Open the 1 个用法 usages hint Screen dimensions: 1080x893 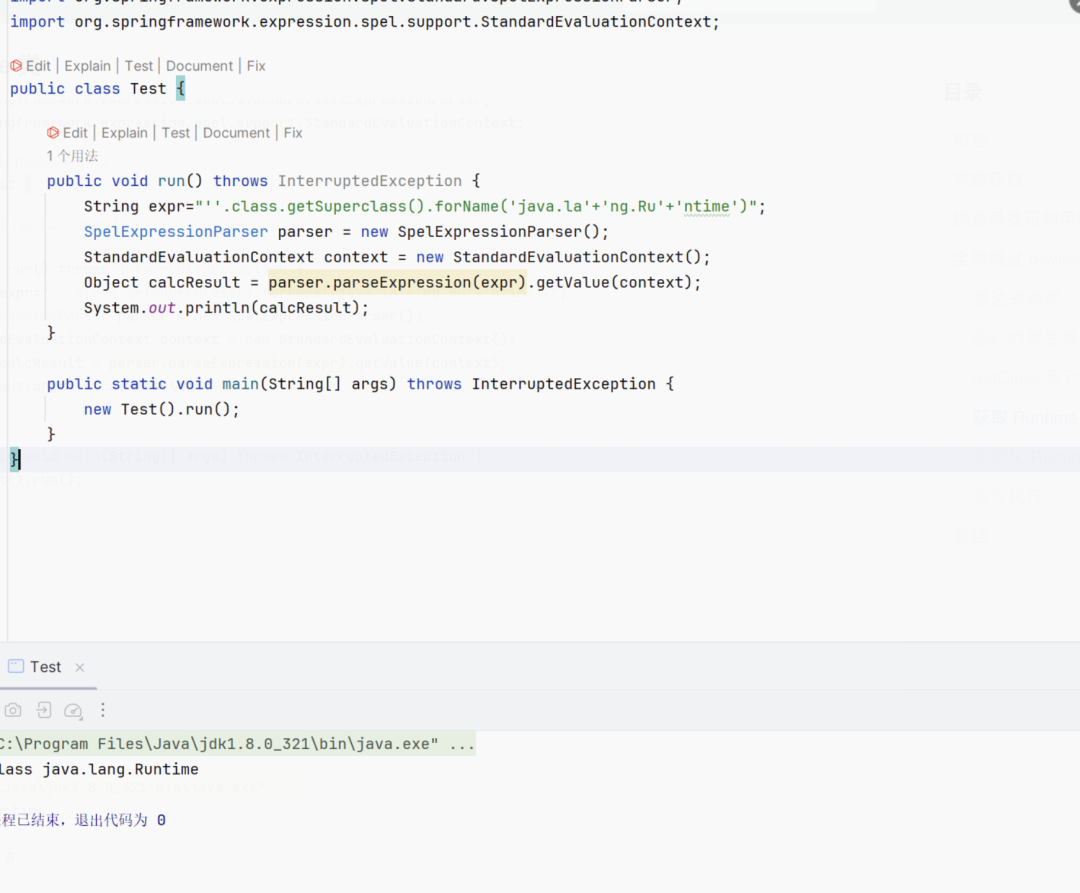point(72,156)
